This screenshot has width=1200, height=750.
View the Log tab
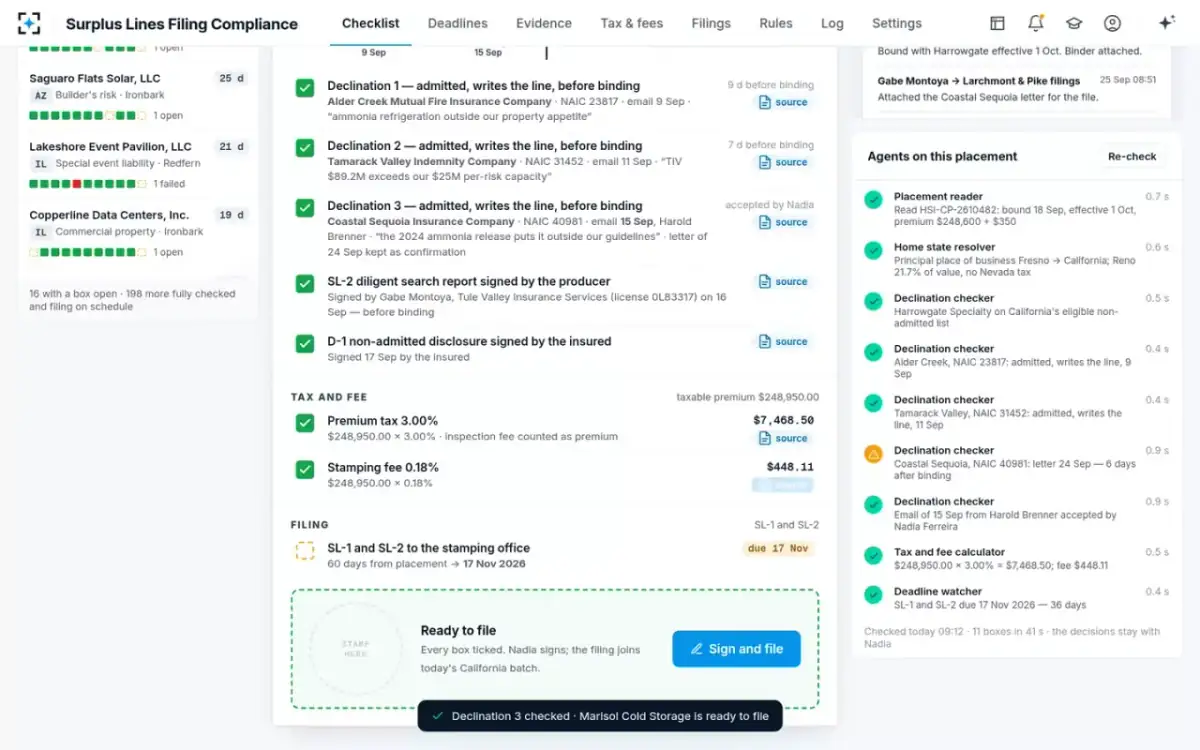pos(832,23)
